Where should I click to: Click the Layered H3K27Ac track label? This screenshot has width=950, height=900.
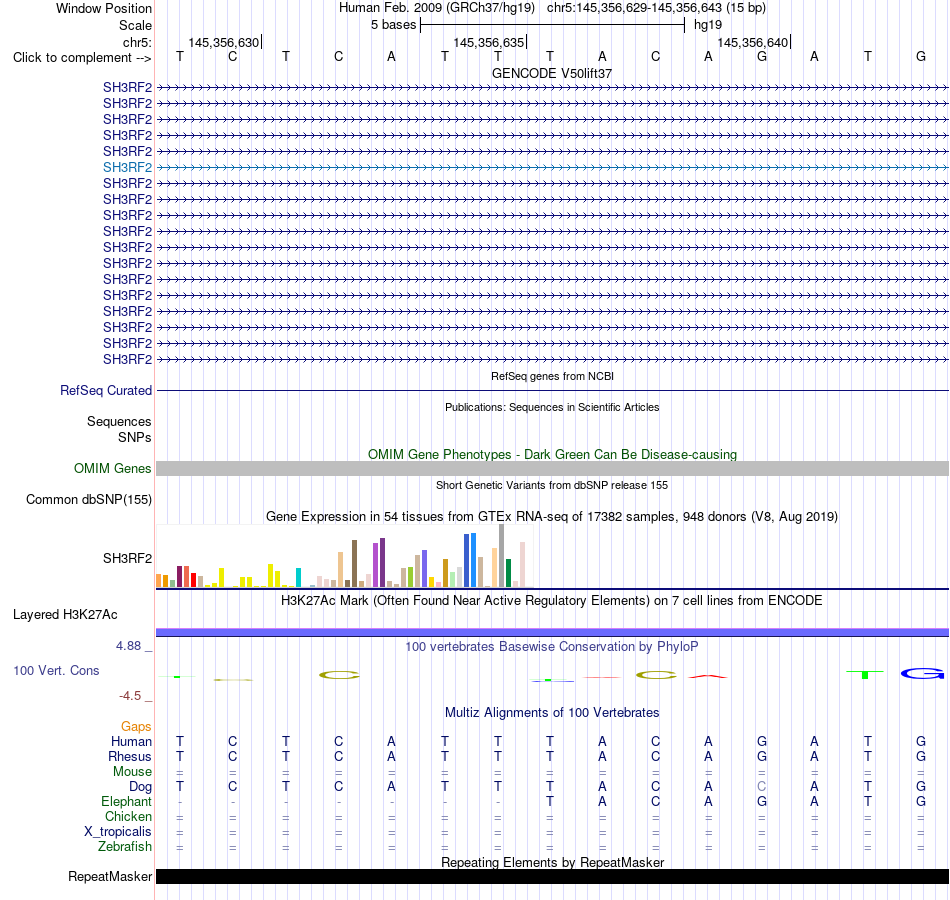(65, 615)
